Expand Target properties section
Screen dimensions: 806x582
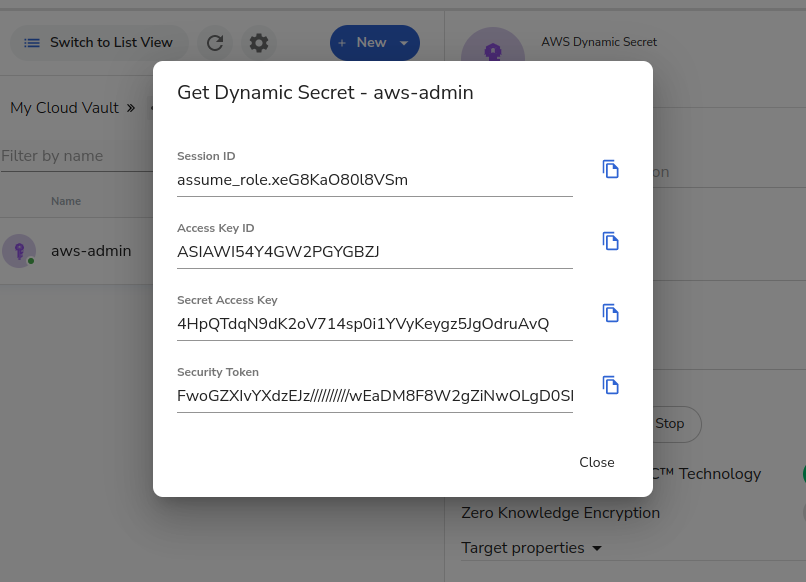(532, 548)
